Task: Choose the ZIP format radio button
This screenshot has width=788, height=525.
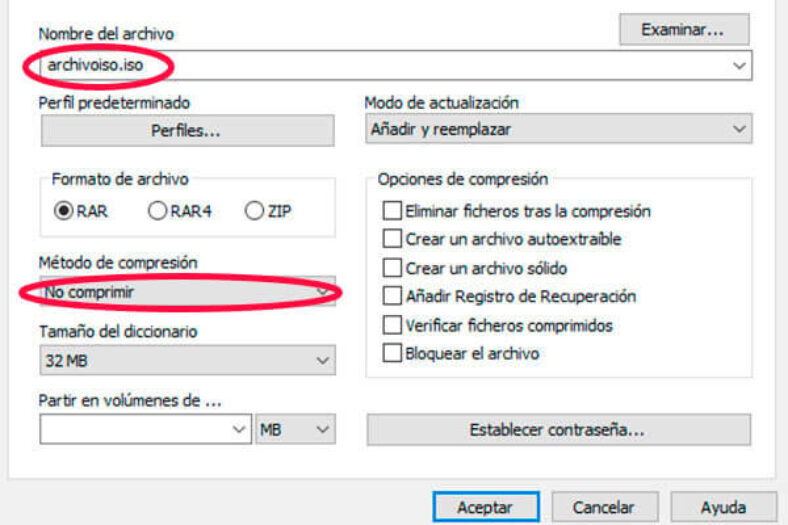Action: (x=253, y=211)
